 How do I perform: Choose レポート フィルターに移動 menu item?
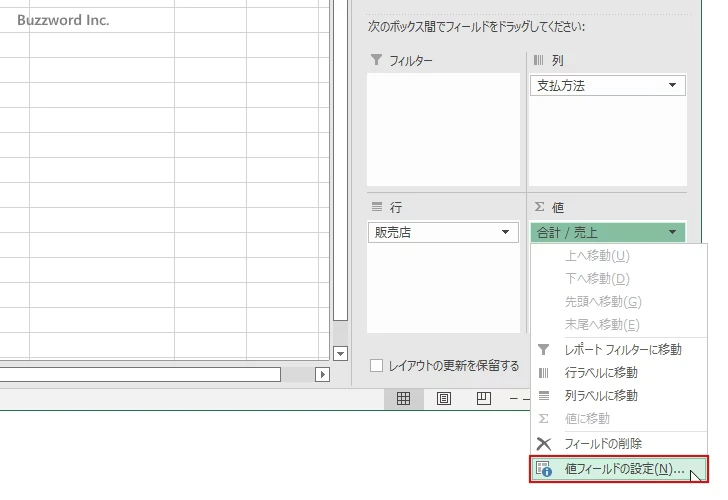[618, 349]
